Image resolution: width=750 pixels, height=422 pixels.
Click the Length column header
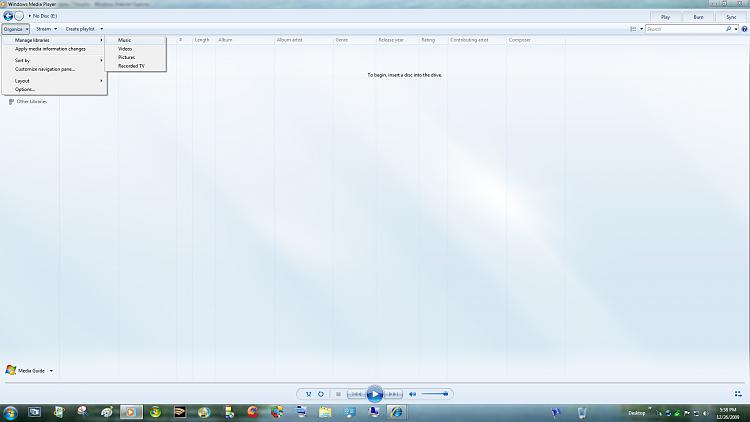202,40
